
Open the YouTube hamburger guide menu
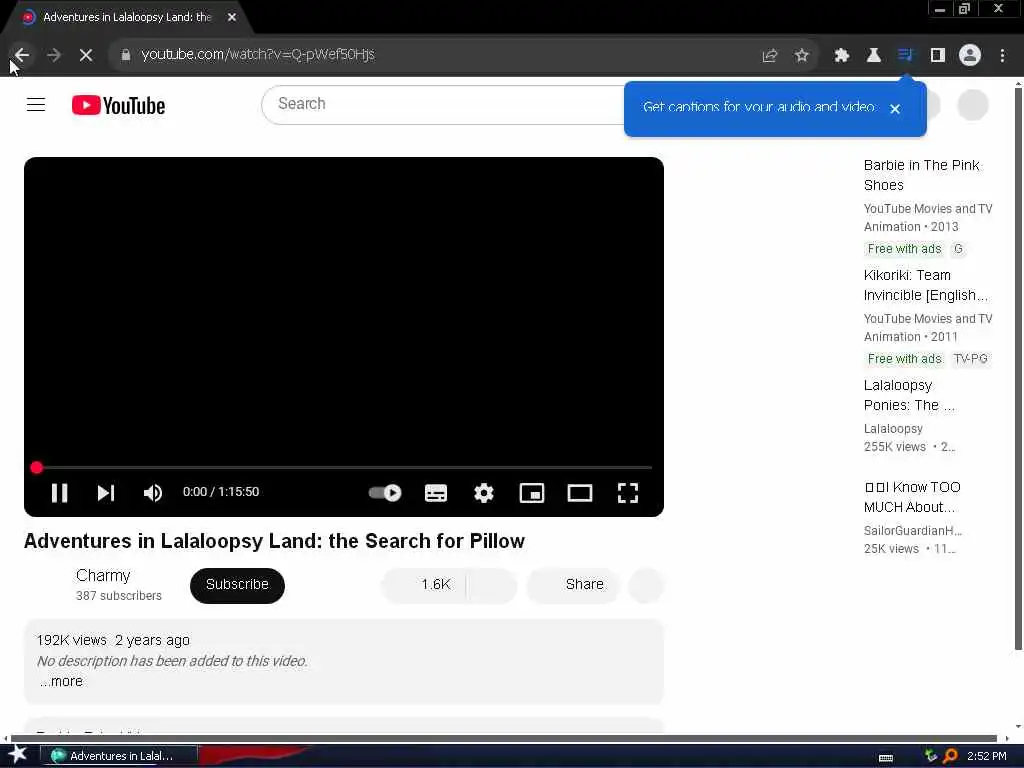click(x=36, y=104)
